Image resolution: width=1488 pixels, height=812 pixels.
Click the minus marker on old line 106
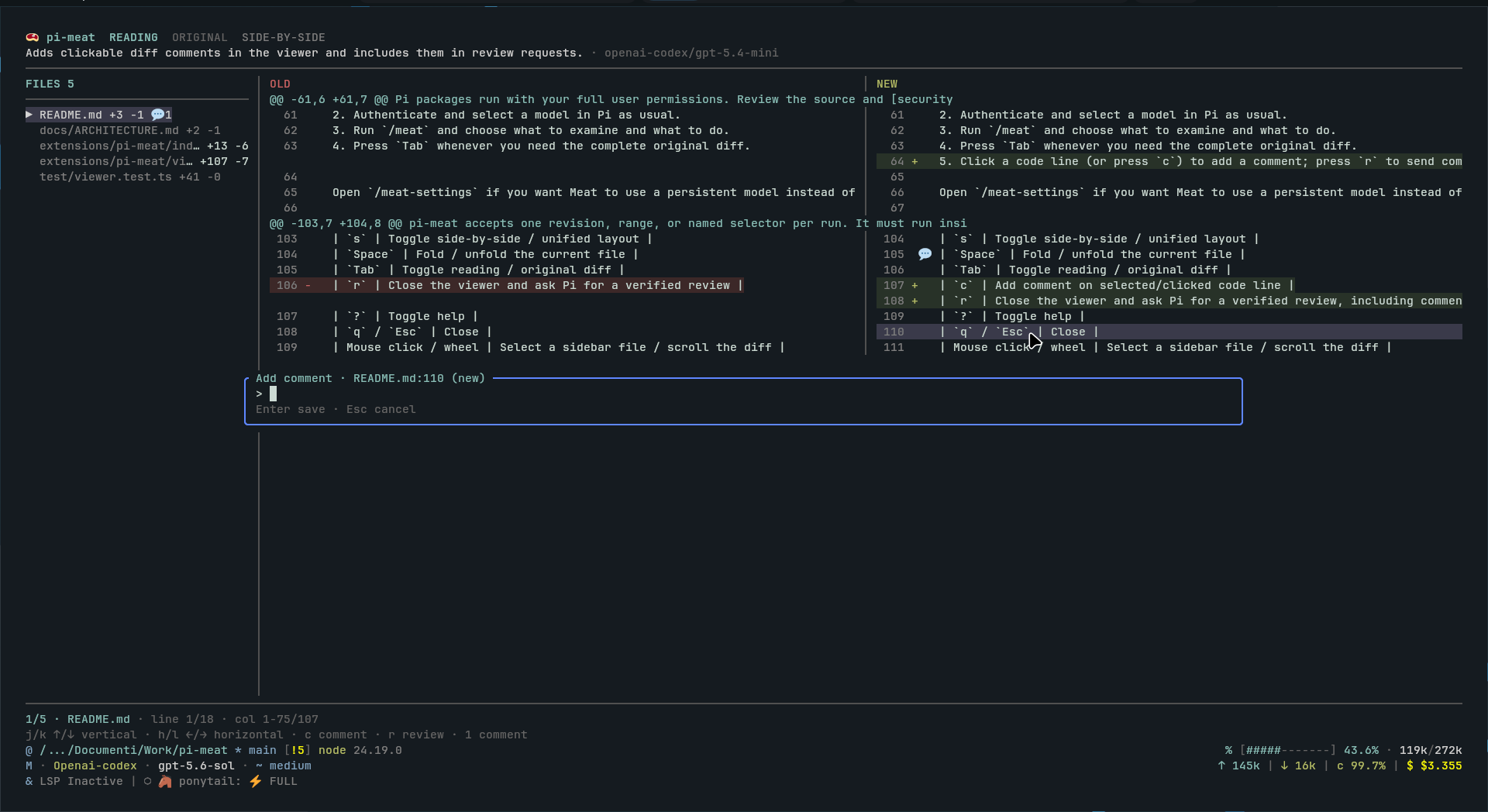[308, 285]
